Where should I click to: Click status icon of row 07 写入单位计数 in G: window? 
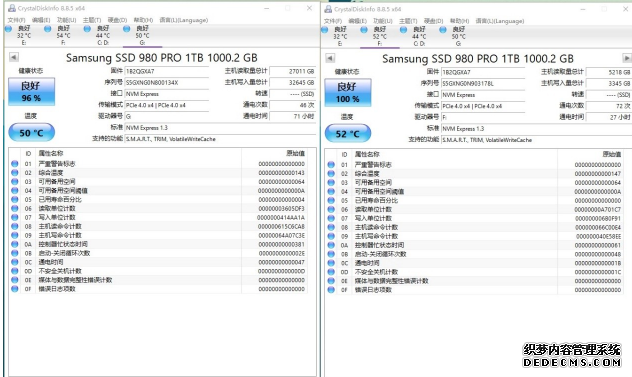tap(15, 217)
